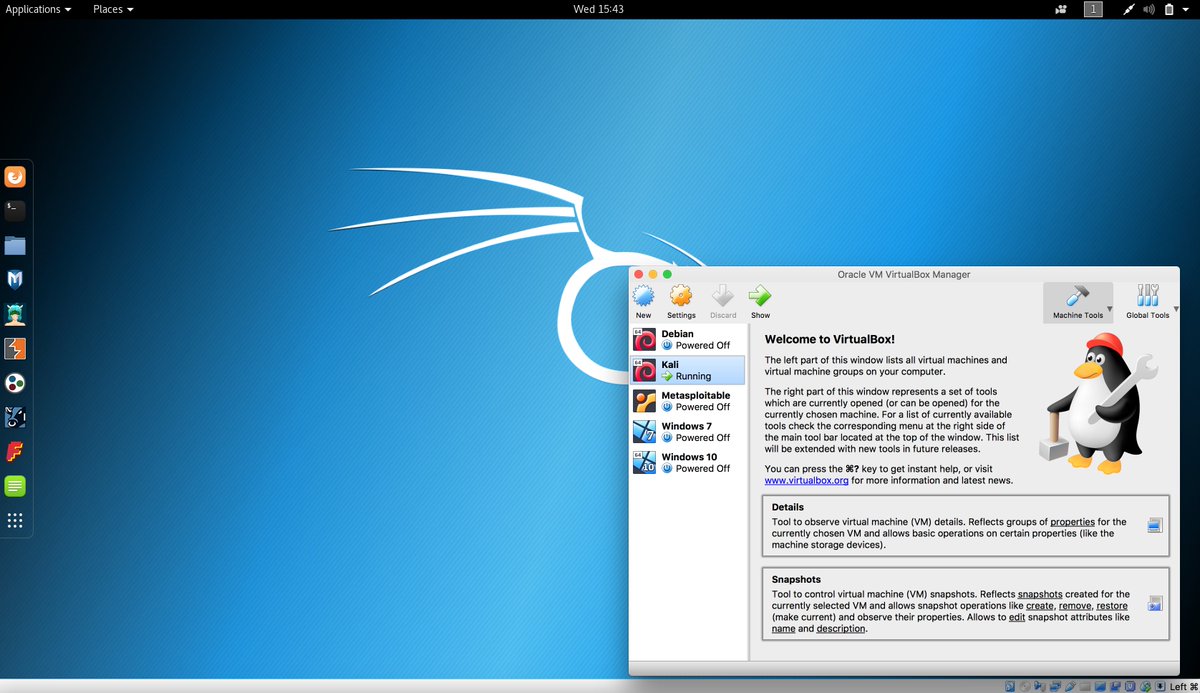Launch the blue angry-face dock icon
This screenshot has height=693, width=1200.
coord(15,417)
